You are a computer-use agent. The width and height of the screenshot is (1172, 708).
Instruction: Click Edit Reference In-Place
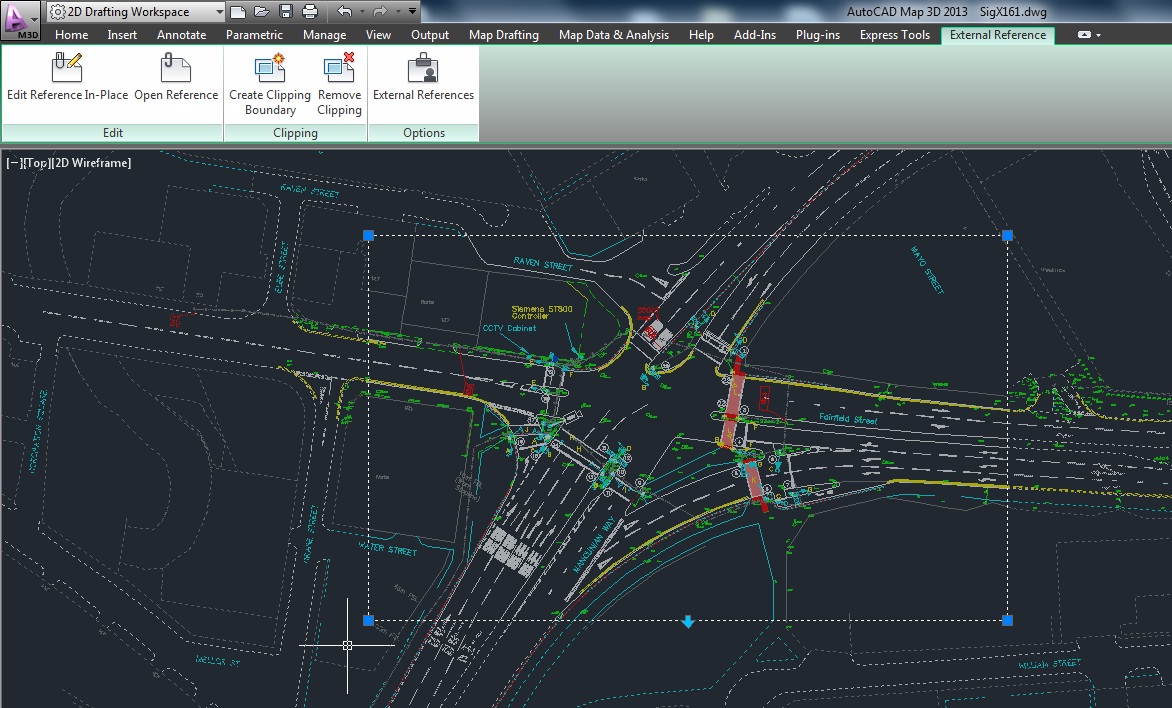(67, 76)
